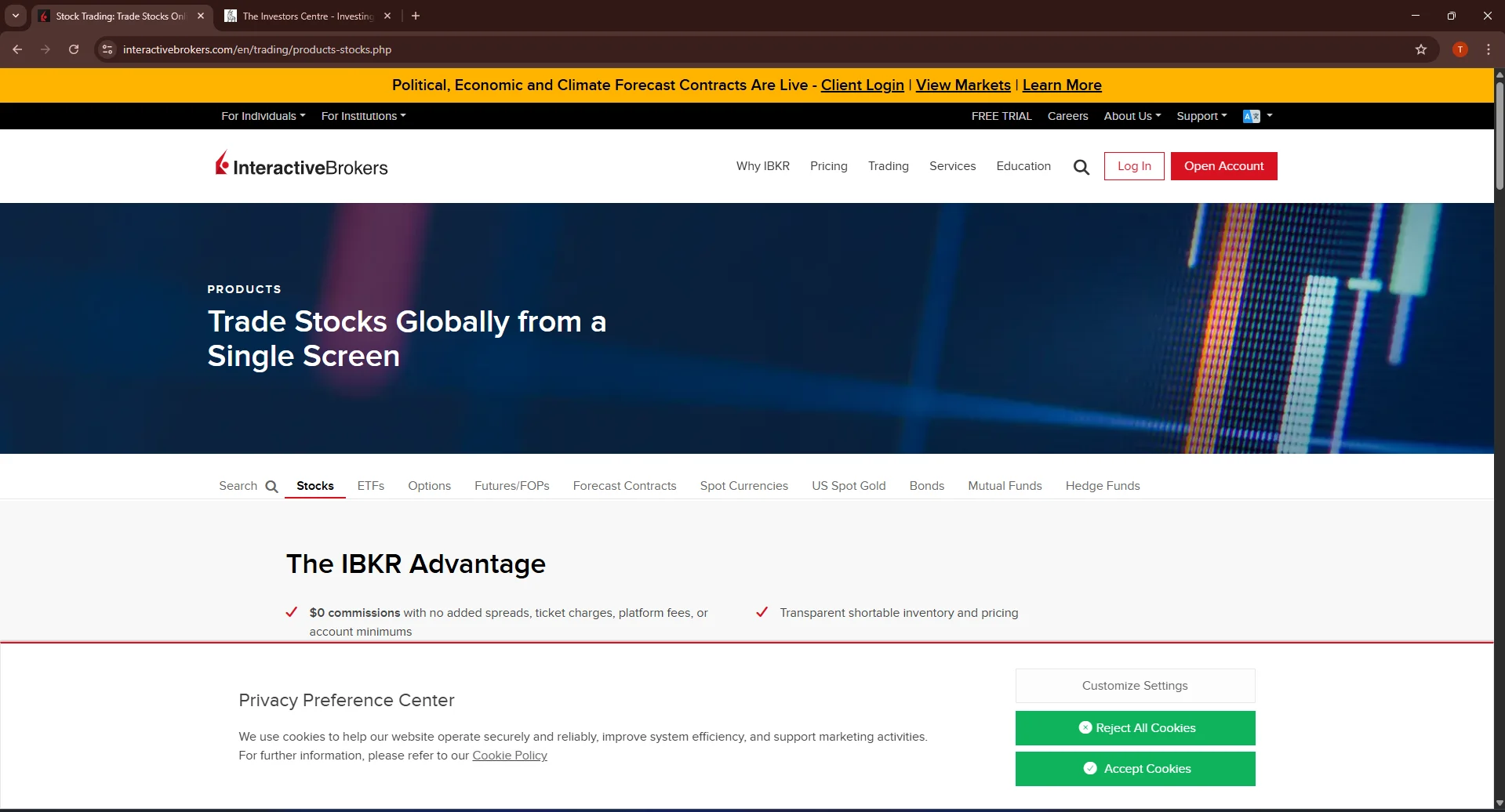Open tab search dropdown arrow

click(x=16, y=16)
